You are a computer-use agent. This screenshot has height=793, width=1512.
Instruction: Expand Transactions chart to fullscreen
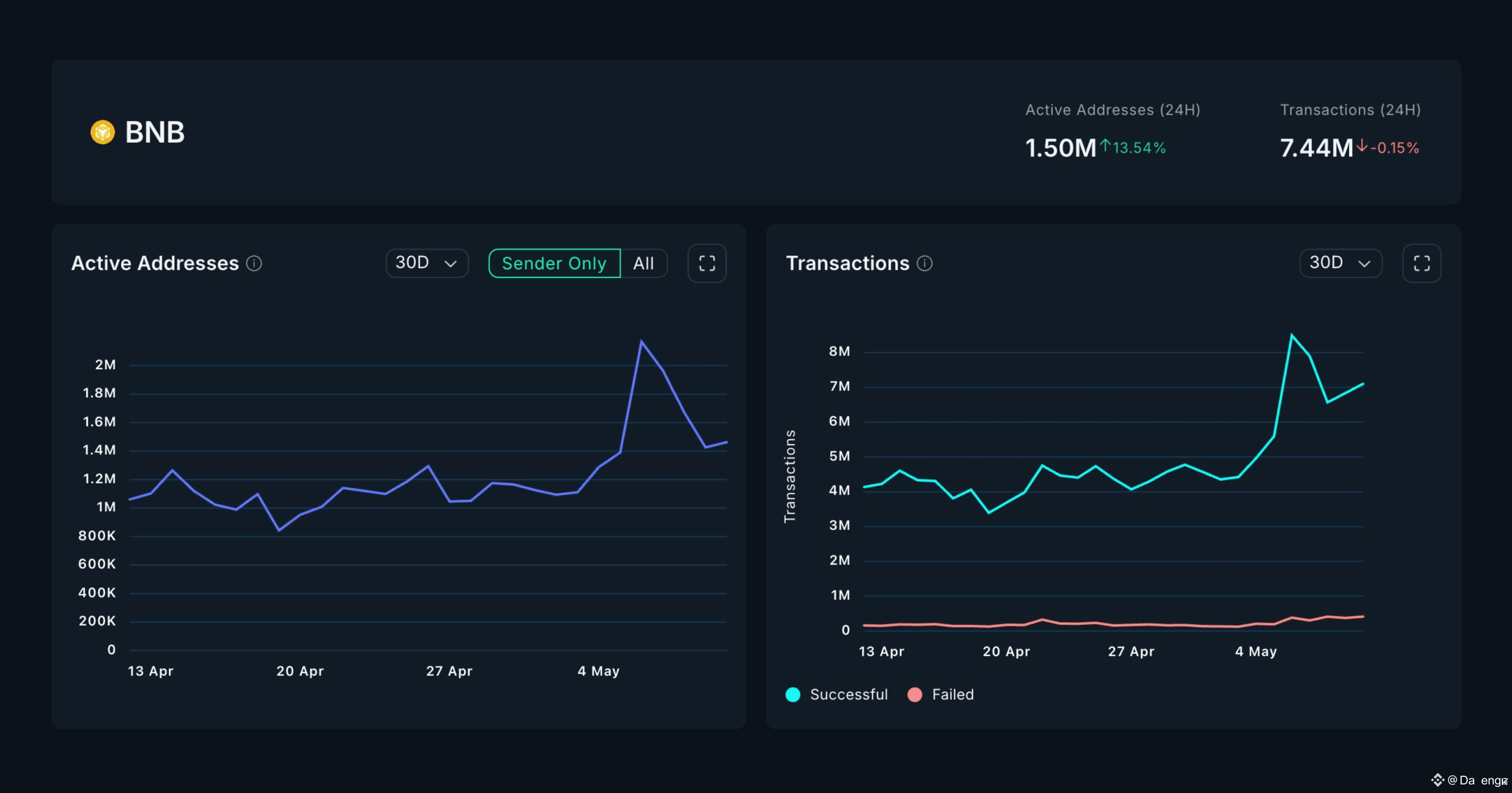point(1421,263)
